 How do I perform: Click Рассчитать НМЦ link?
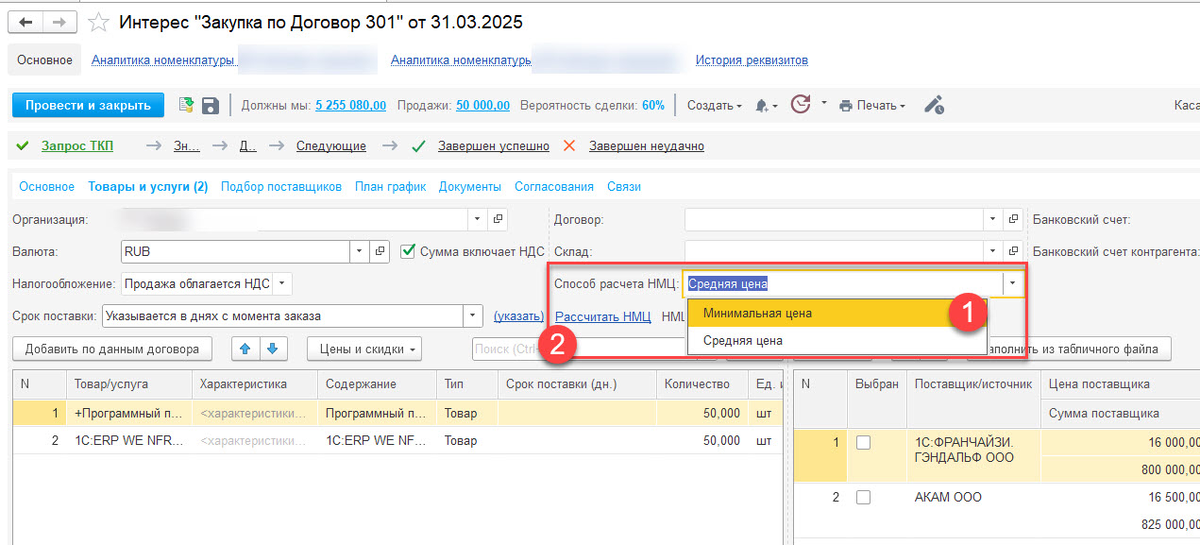(603, 316)
